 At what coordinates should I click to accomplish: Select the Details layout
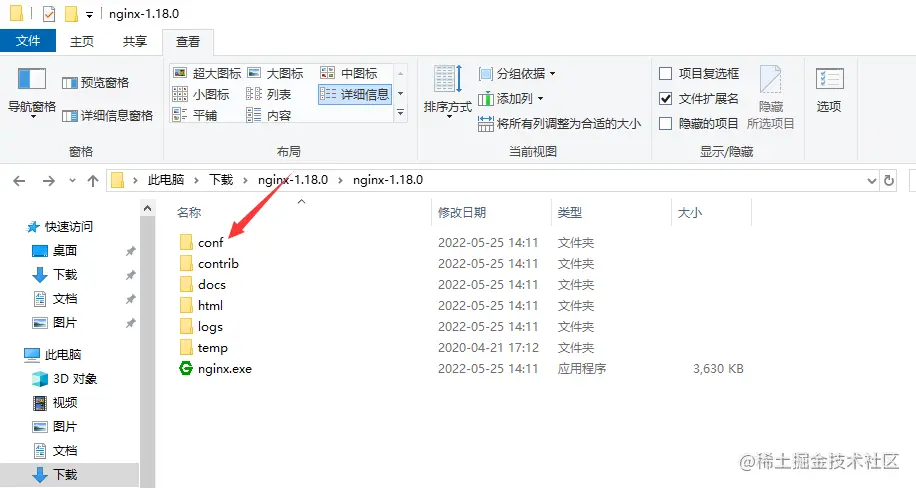[355, 94]
